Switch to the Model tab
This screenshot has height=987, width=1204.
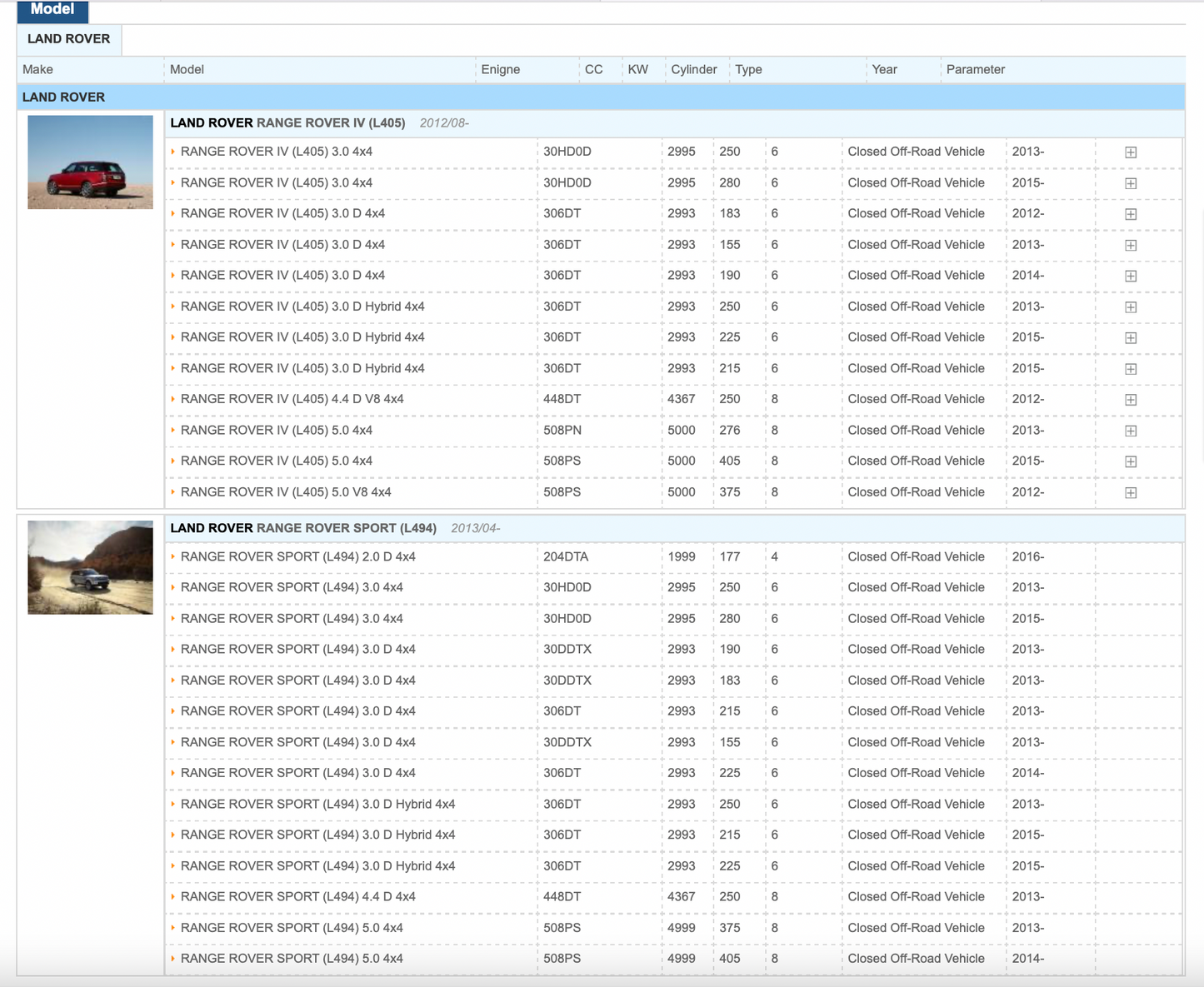click(52, 10)
